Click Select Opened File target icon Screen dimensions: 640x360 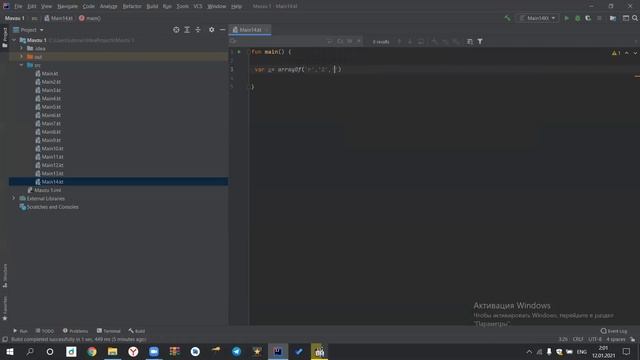click(x=176, y=30)
